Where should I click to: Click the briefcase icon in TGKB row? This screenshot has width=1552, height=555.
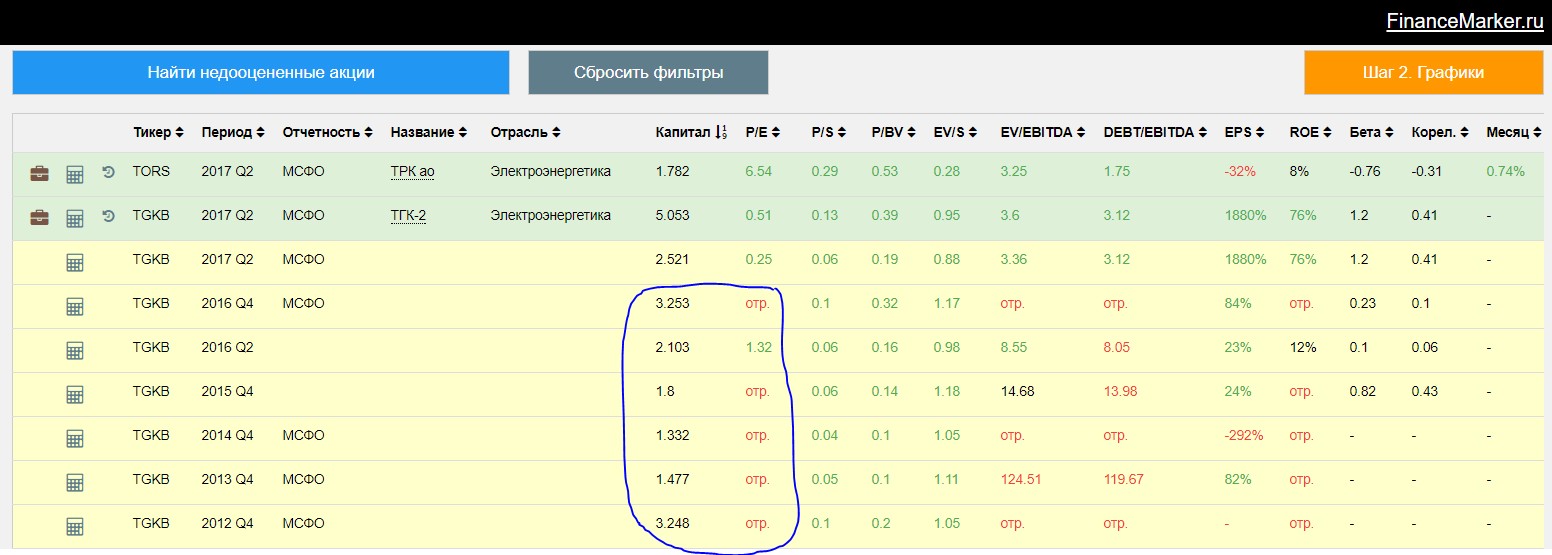(x=39, y=217)
